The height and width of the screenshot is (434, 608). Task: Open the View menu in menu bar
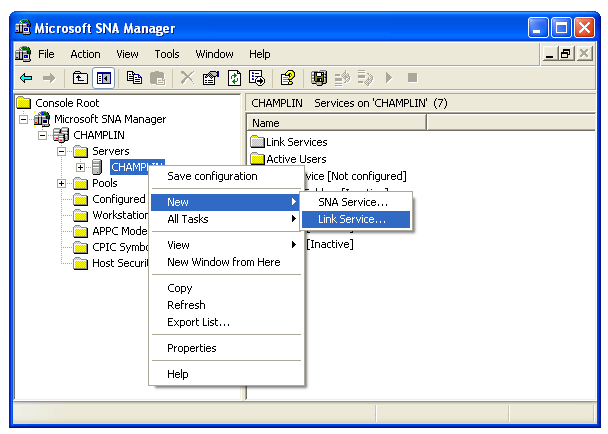127,54
